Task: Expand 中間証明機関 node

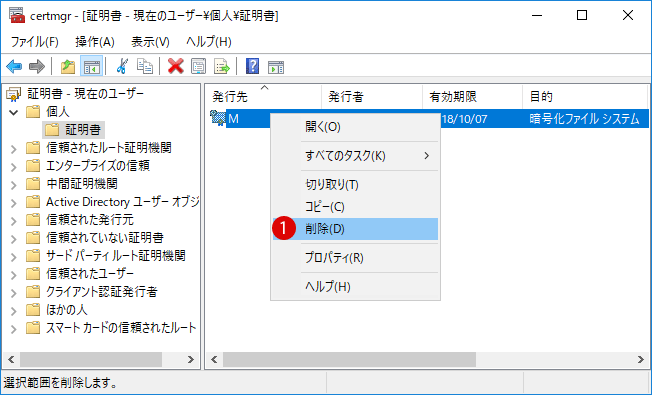Action: [x=13, y=185]
